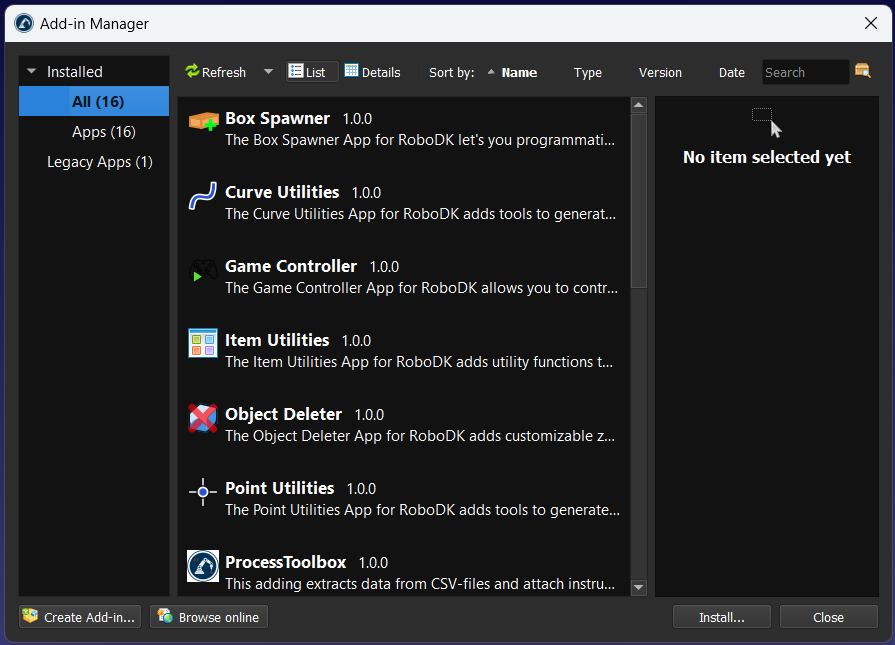This screenshot has width=895, height=645.
Task: Click the Object Deleter red-cross icon
Action: 203,418
